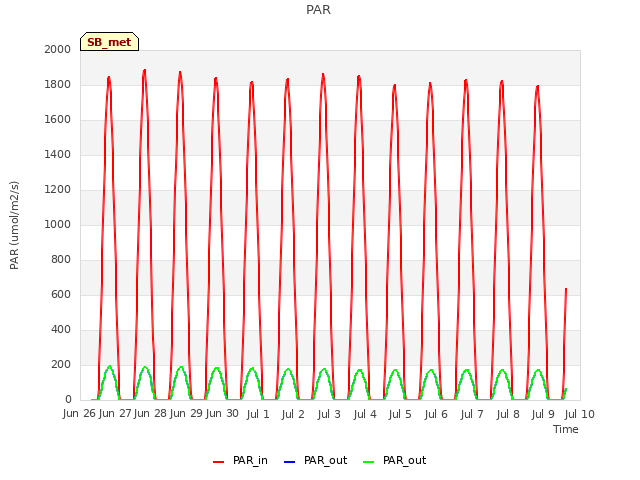Click the Jul 2 x-axis label
Viewport: 640px width, 480px height.
pos(293,415)
